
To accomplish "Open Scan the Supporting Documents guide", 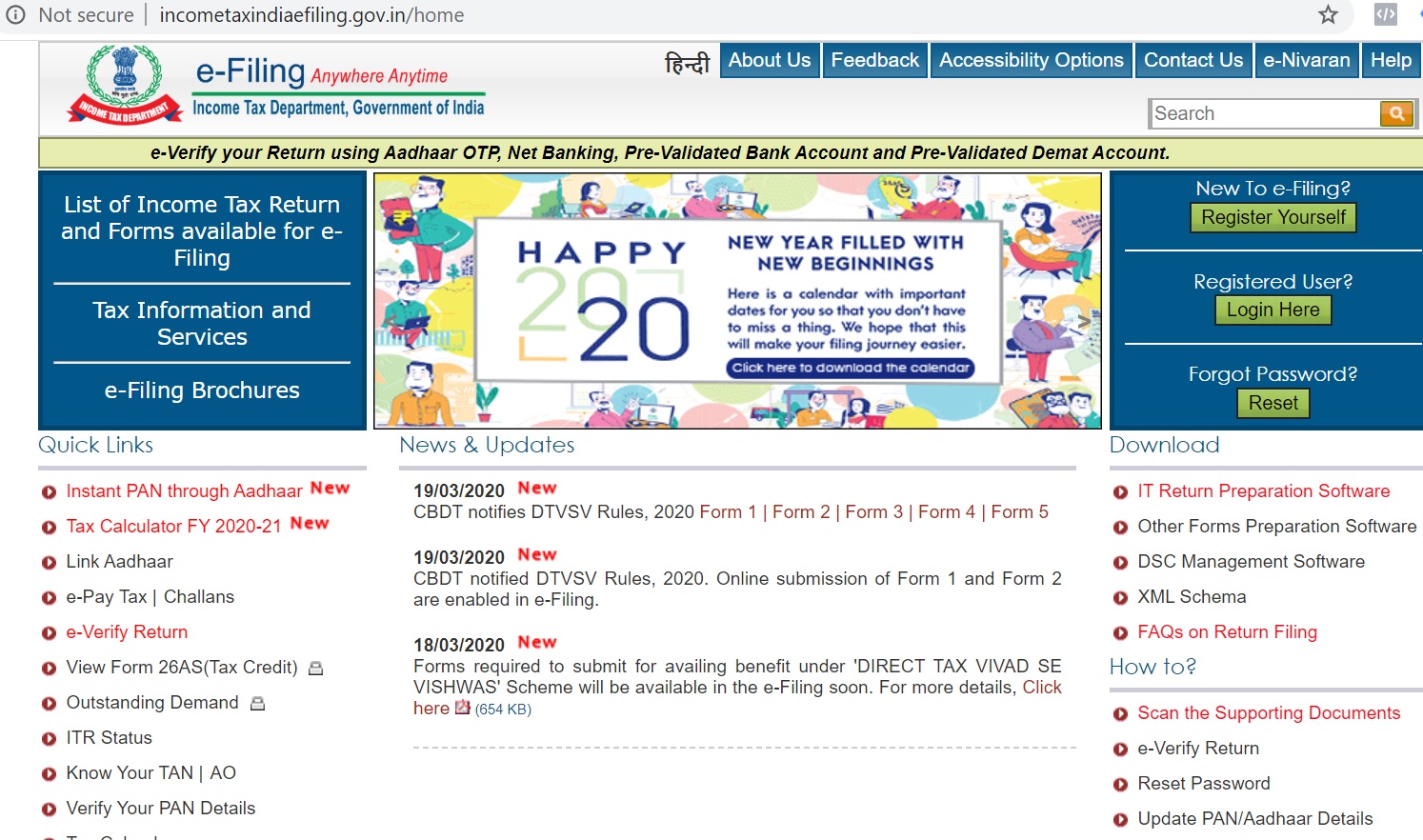I will [1269, 712].
